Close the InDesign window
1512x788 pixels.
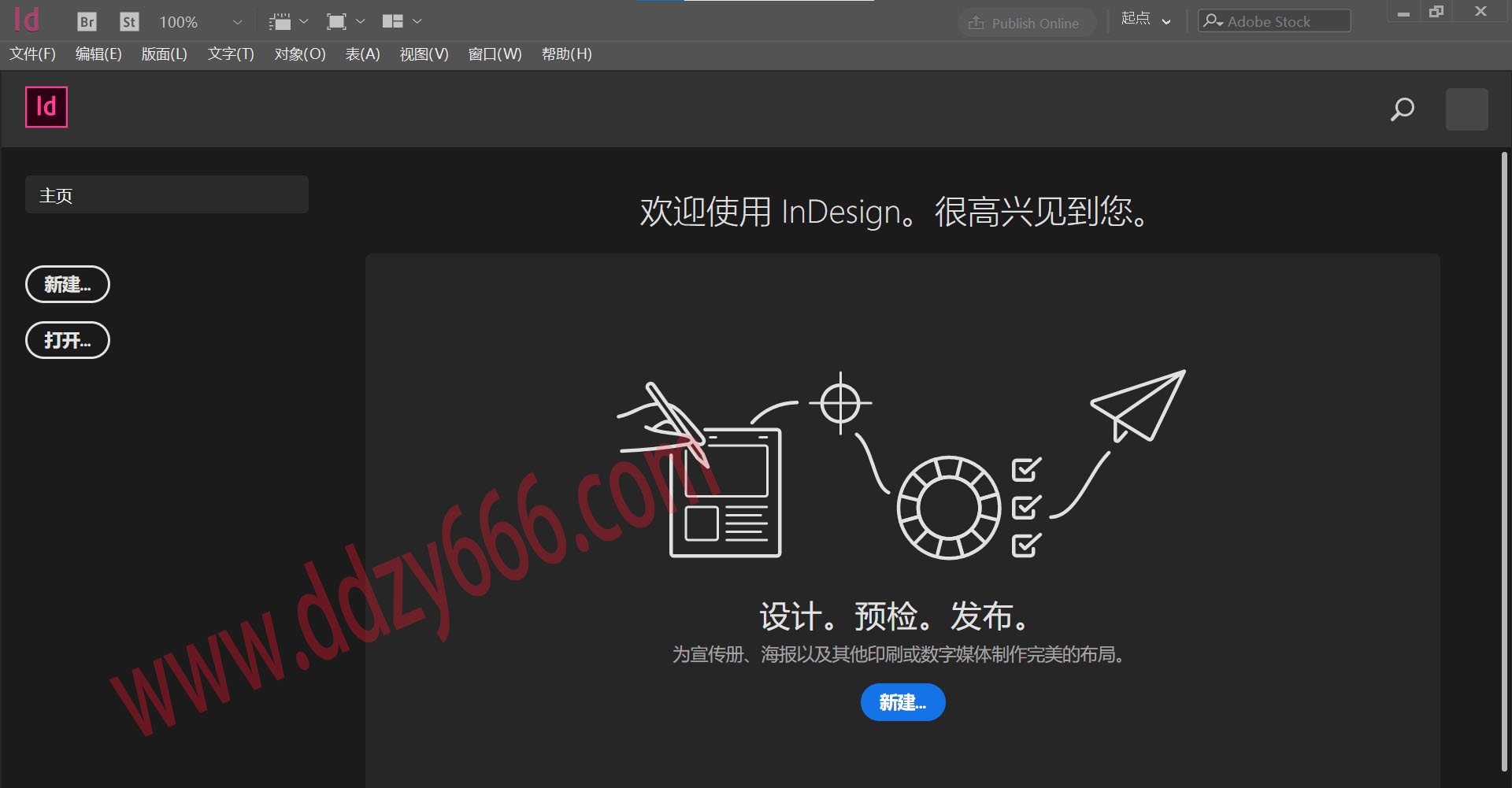tap(1480, 12)
